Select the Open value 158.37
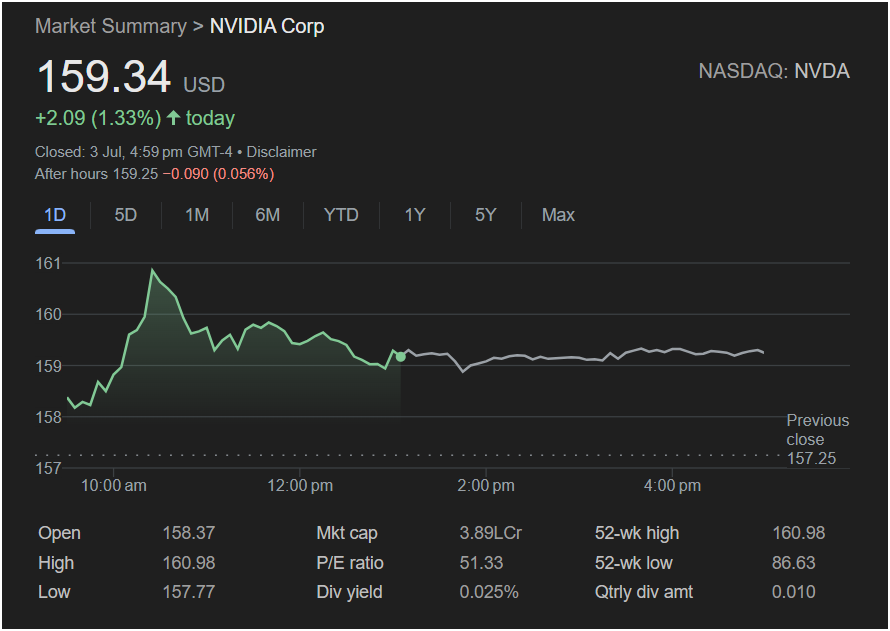 (189, 533)
